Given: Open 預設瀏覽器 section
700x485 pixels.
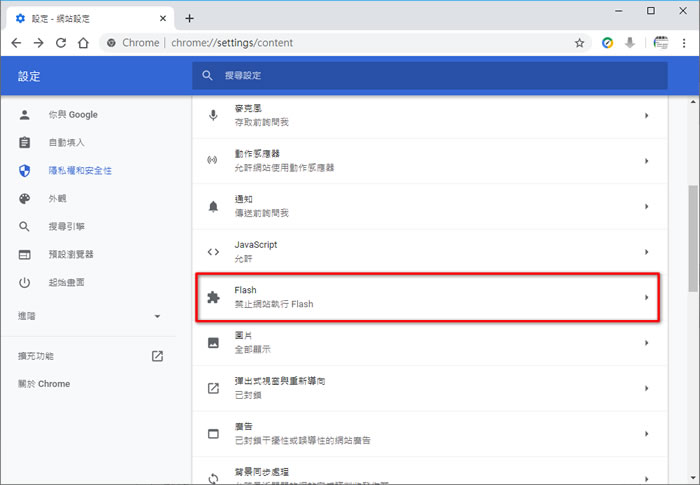Looking at the screenshot, I should (71, 255).
